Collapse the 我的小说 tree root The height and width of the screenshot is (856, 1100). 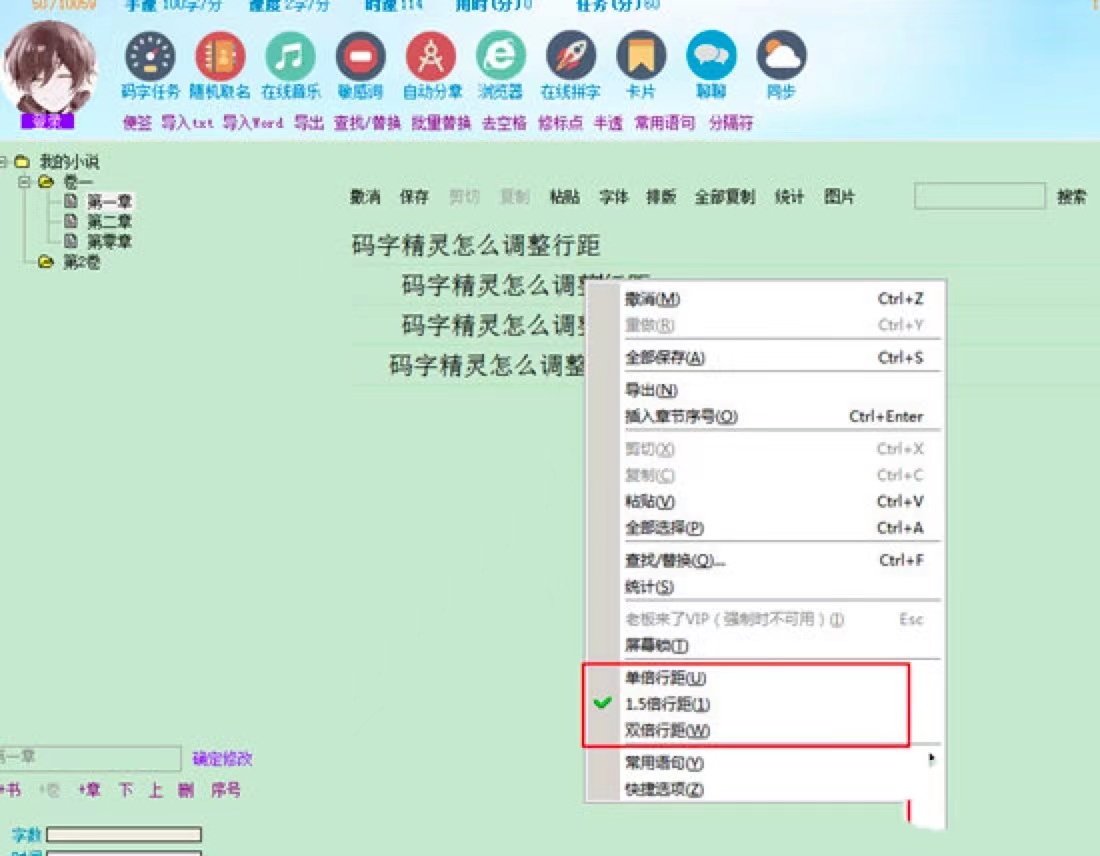4,162
